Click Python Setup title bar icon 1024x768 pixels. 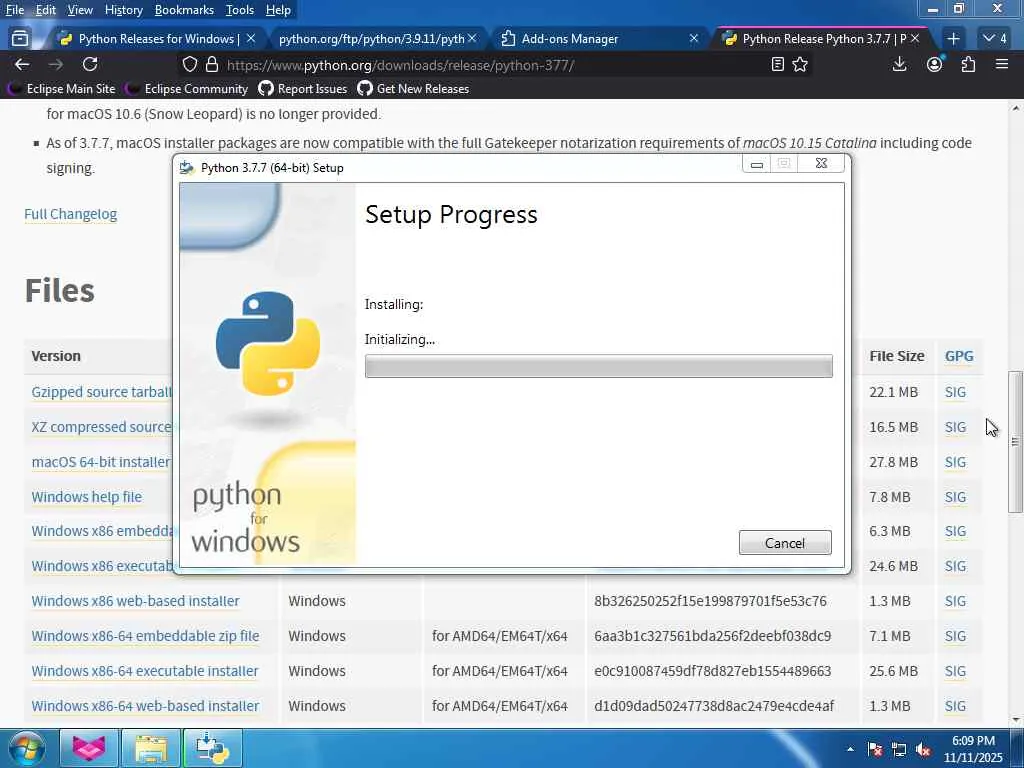pyautogui.click(x=187, y=168)
